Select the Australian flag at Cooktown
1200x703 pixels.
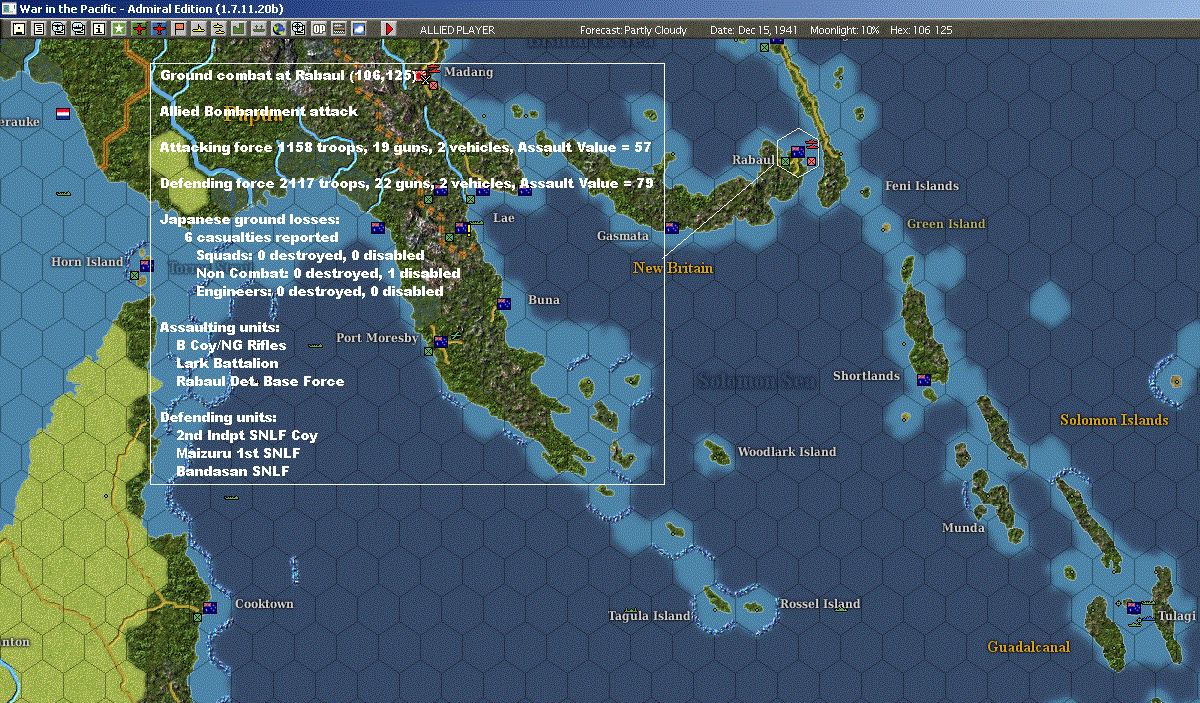coord(210,607)
